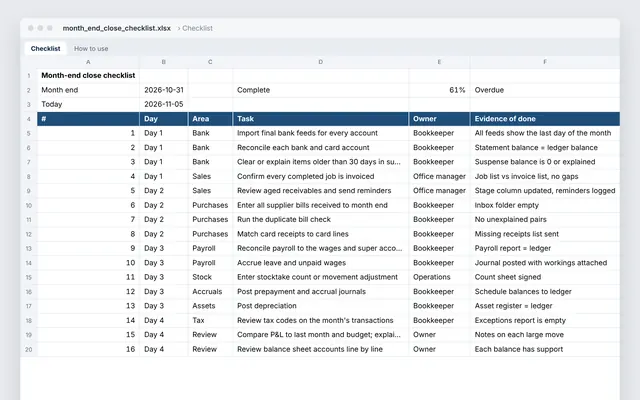Viewport: 640px width, 400px height.
Task: Select the 61% completion cell
Action: point(439,90)
